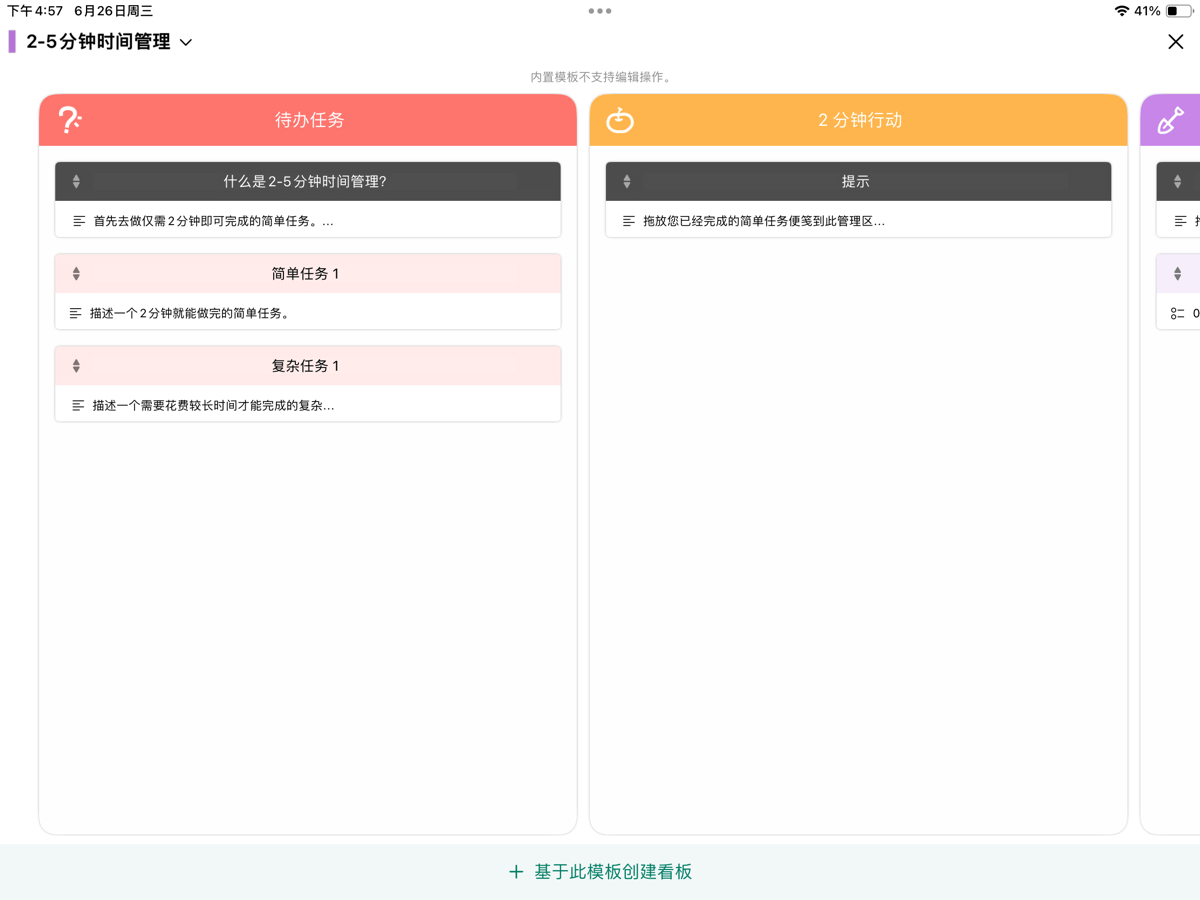Tap the description icon beside 拖放您已经完成 text
This screenshot has width=1200, height=900.
(x=629, y=221)
